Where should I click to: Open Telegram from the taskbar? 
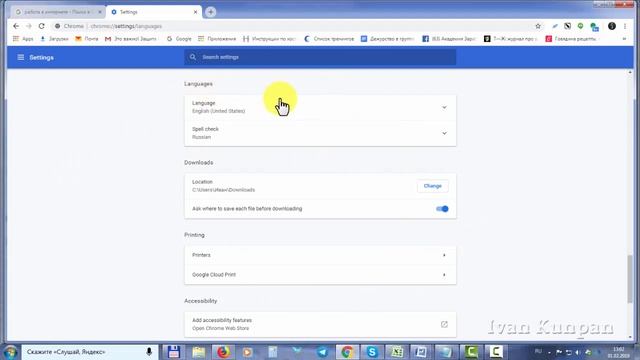pos(322,352)
